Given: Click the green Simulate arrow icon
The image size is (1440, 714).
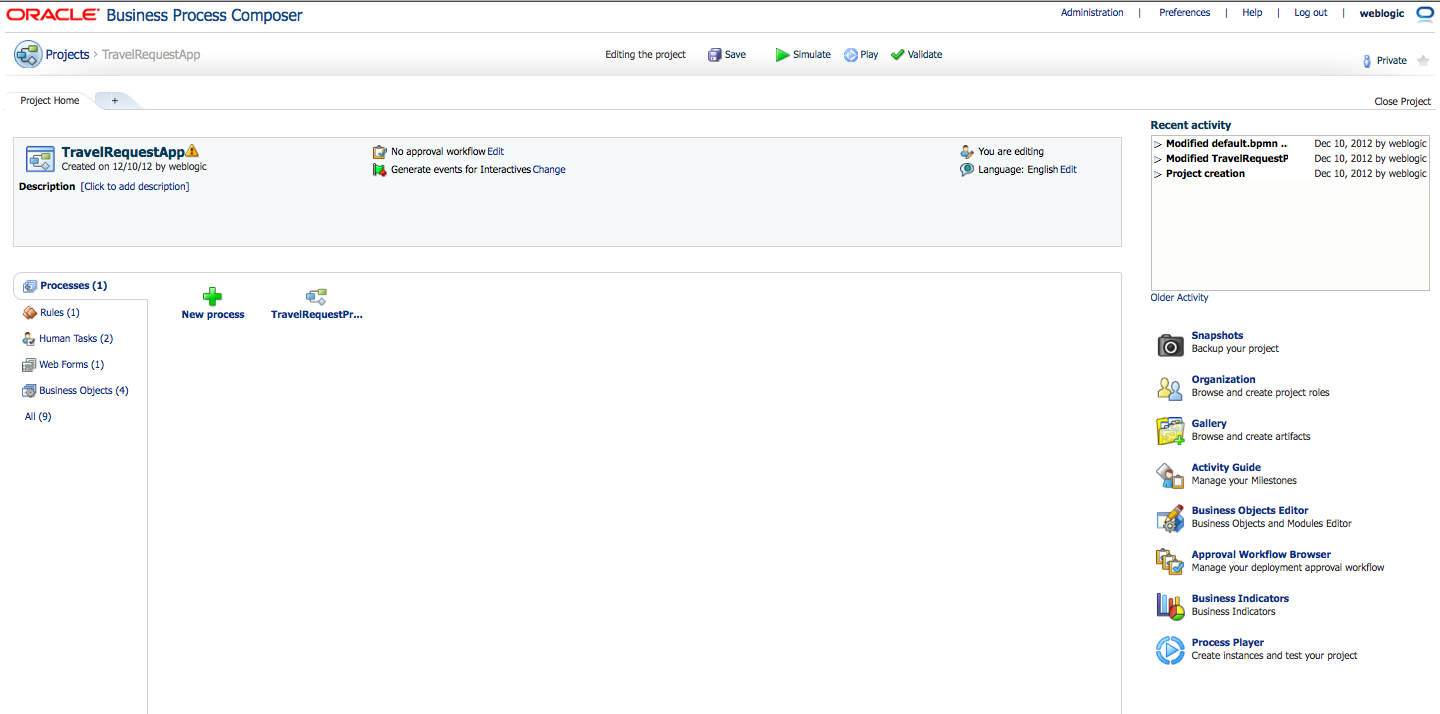Looking at the screenshot, I should point(782,55).
